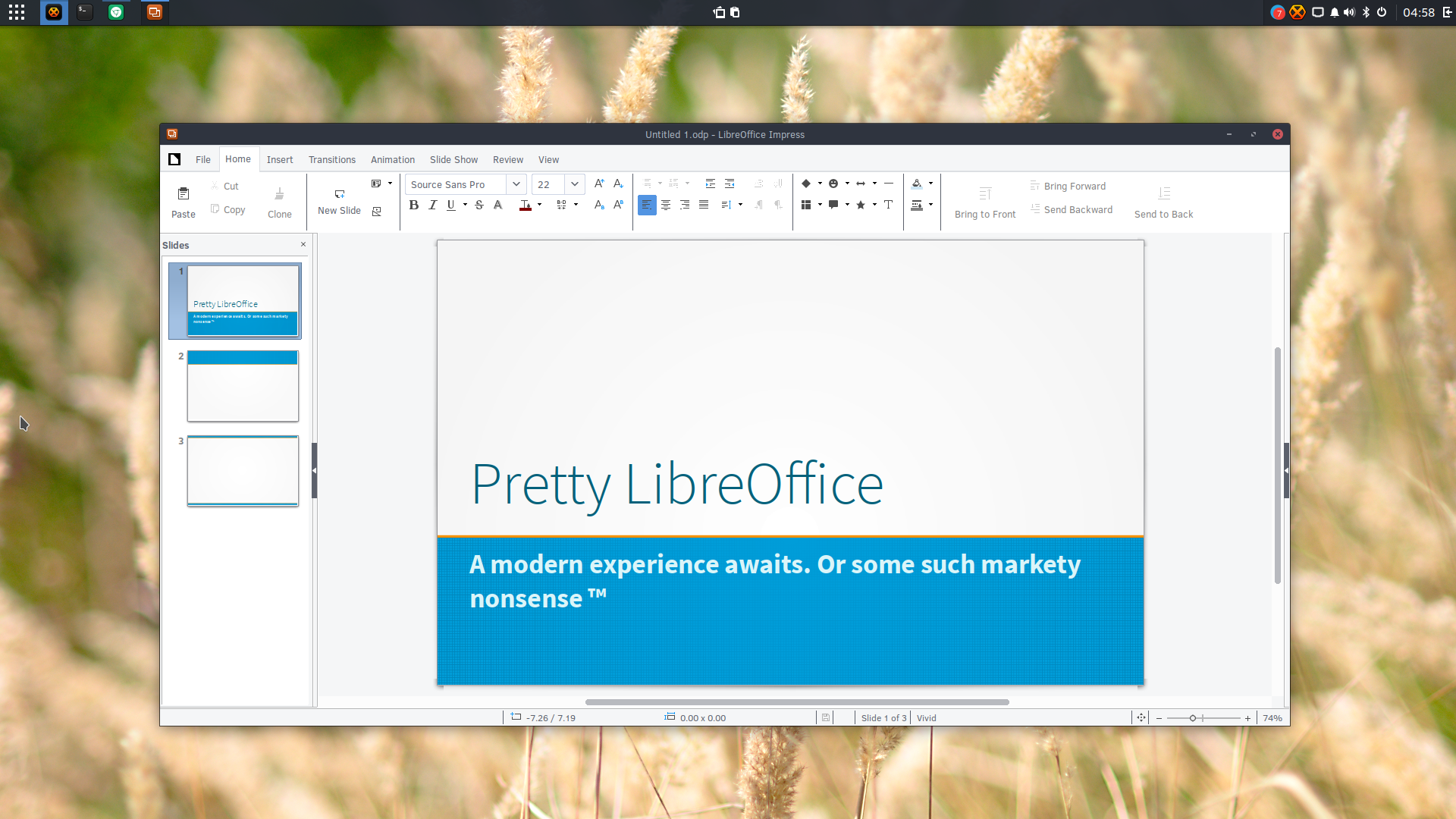Viewport: 1456px width, 819px height.
Task: Switch to the View tab
Action: point(548,159)
